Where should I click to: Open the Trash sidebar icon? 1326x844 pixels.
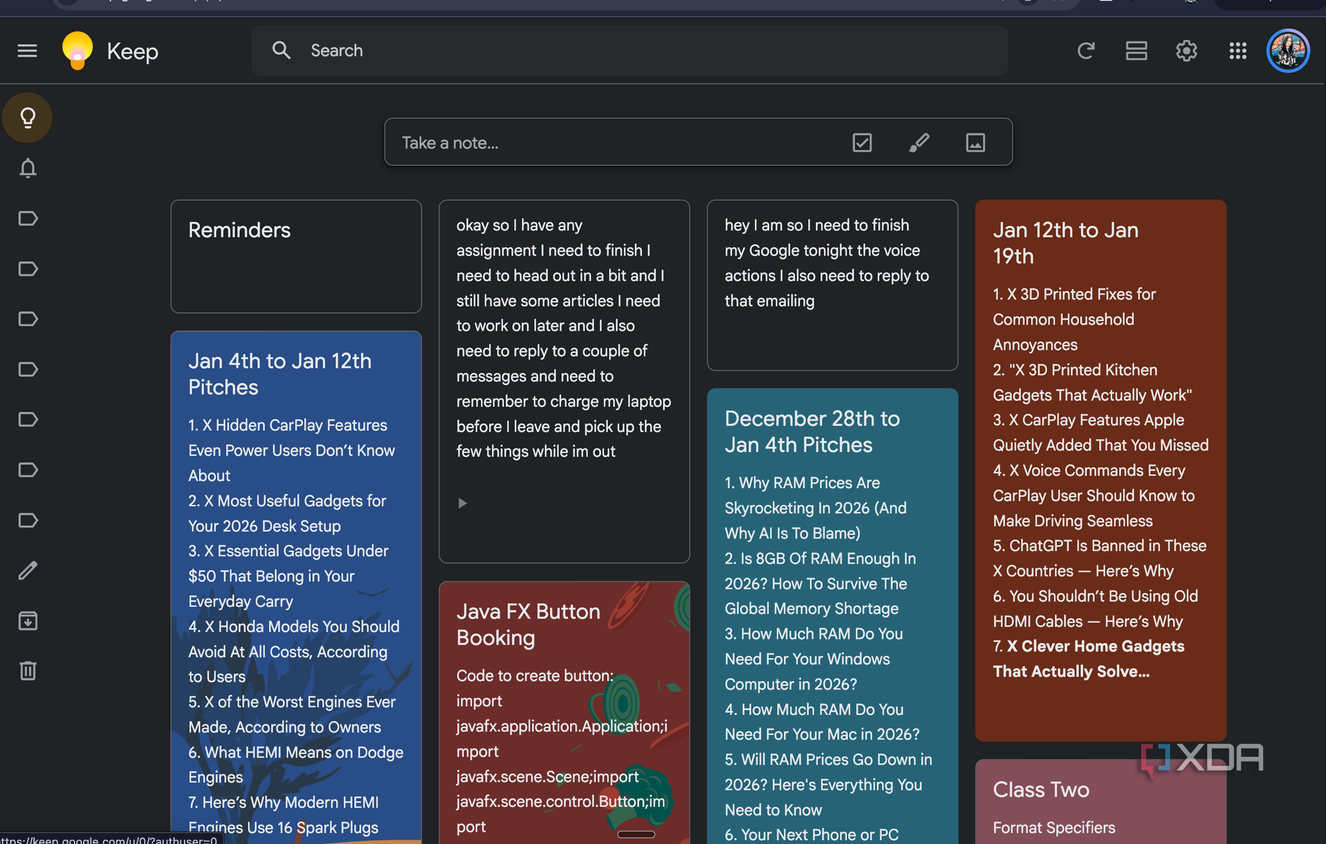pyautogui.click(x=28, y=671)
